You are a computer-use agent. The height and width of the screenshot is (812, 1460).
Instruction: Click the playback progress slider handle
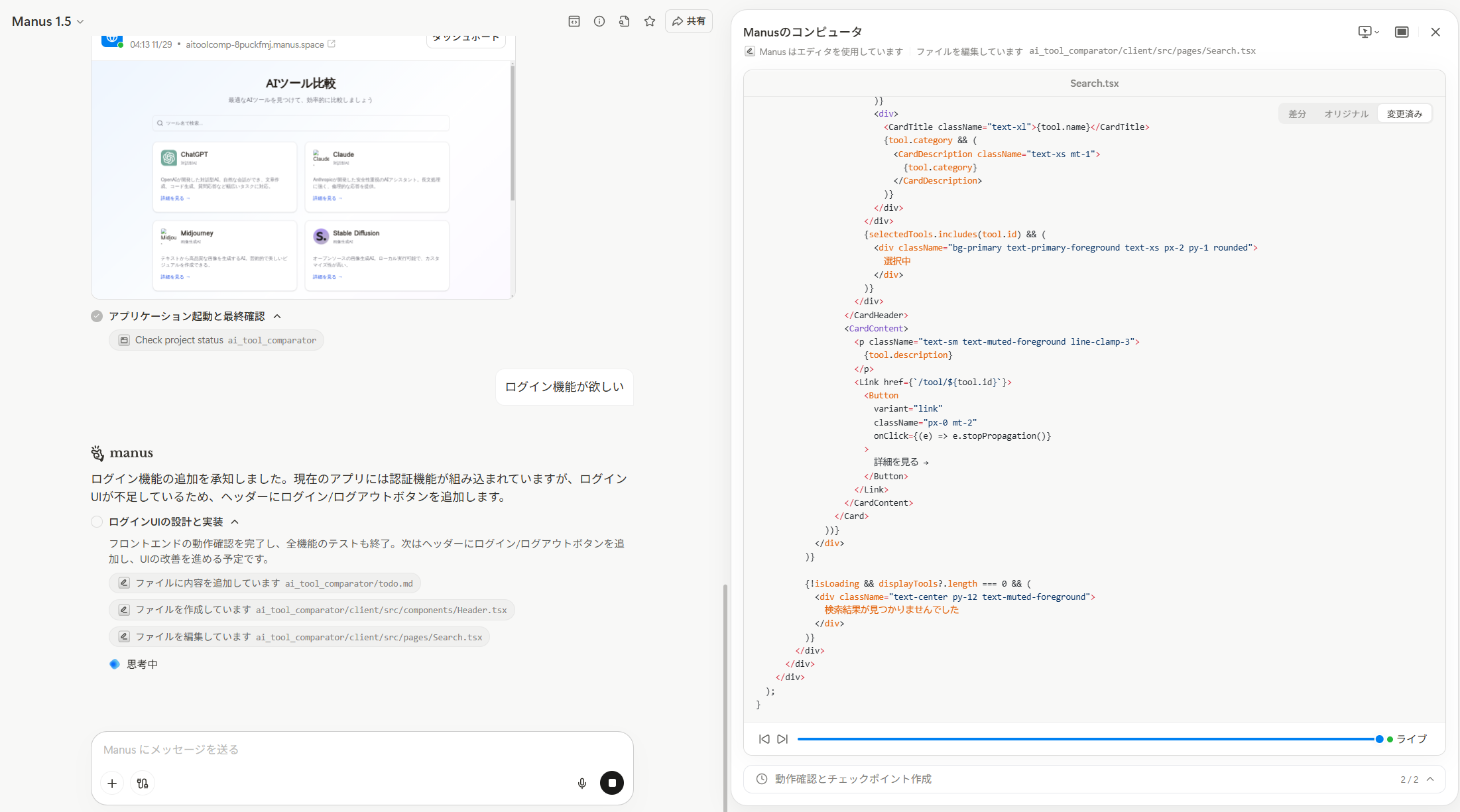[1379, 739]
